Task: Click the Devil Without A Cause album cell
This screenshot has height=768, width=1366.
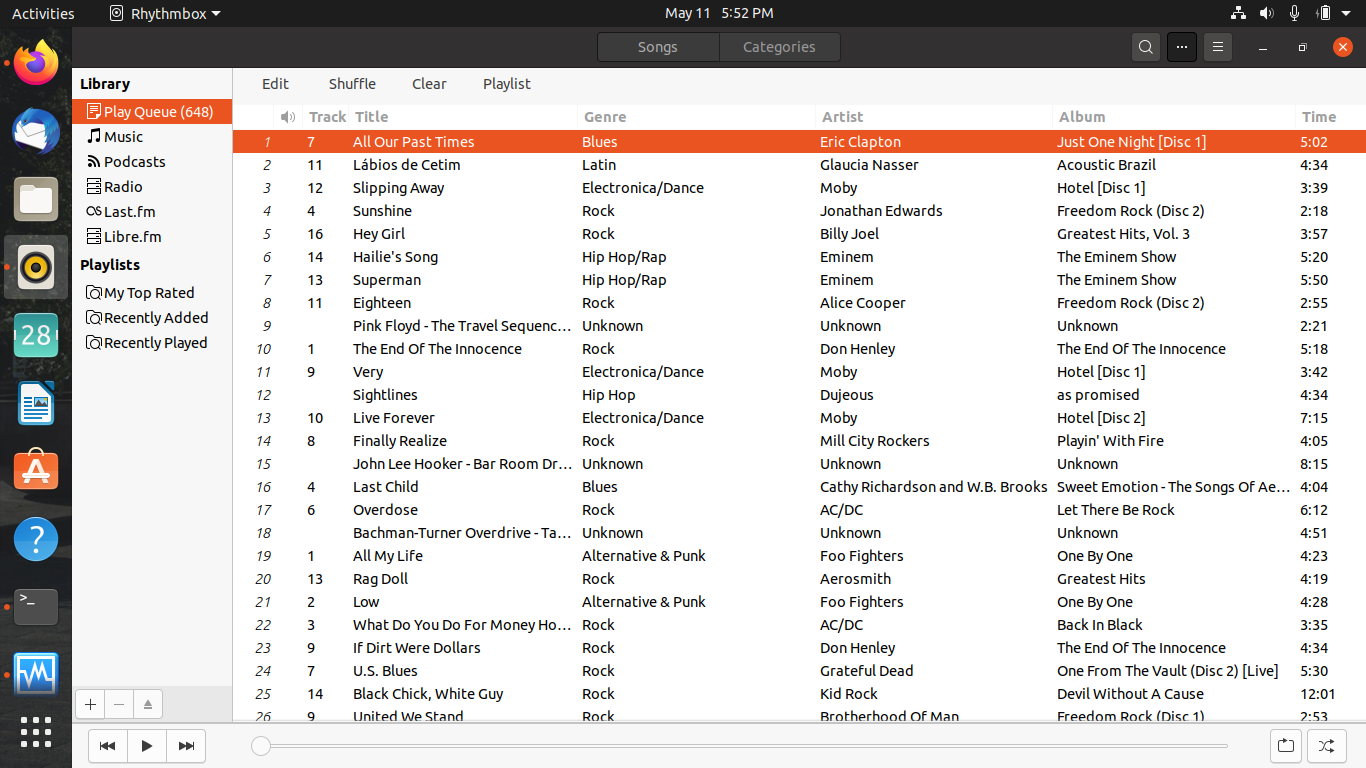Action: pos(1130,694)
